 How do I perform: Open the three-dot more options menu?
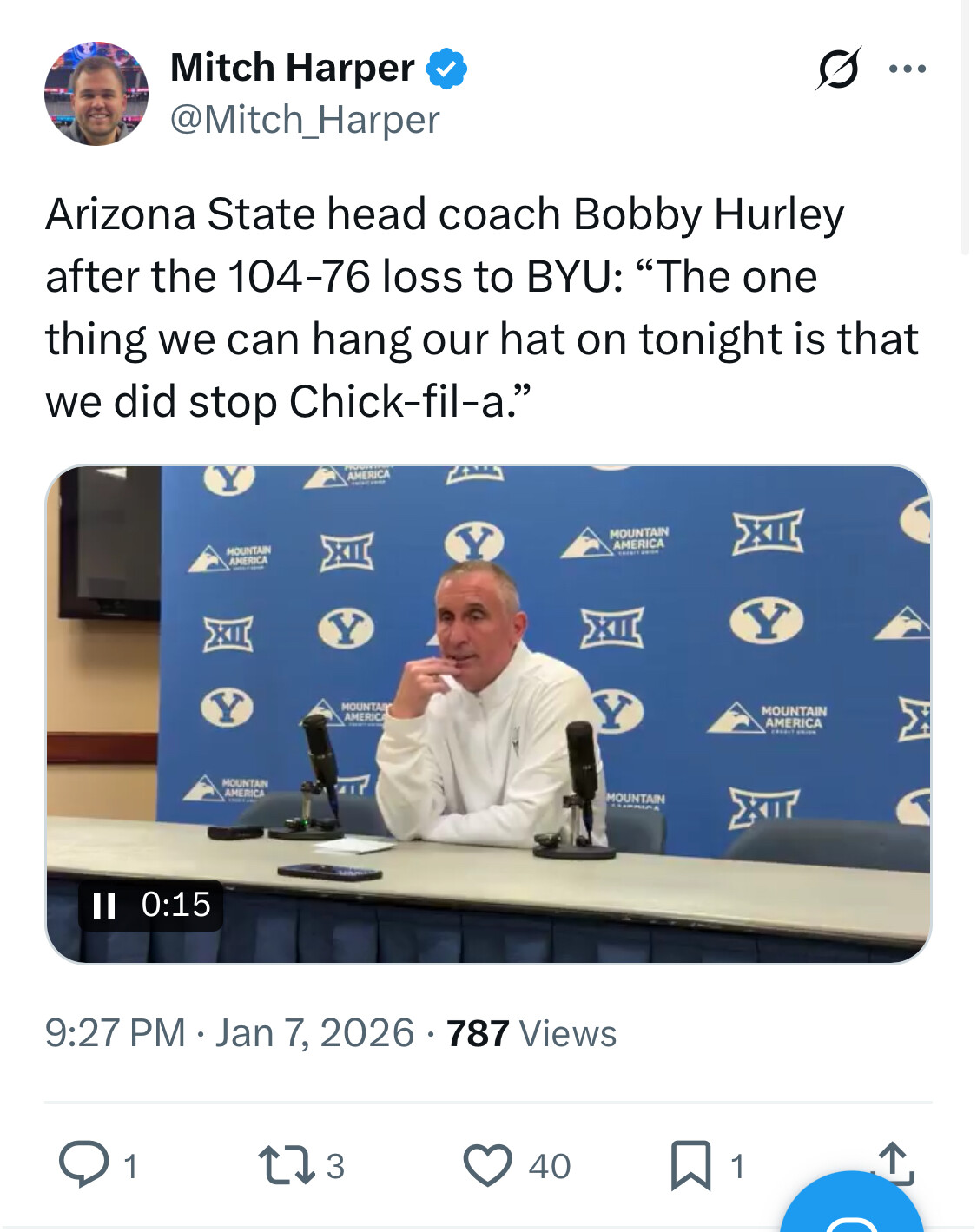[908, 69]
